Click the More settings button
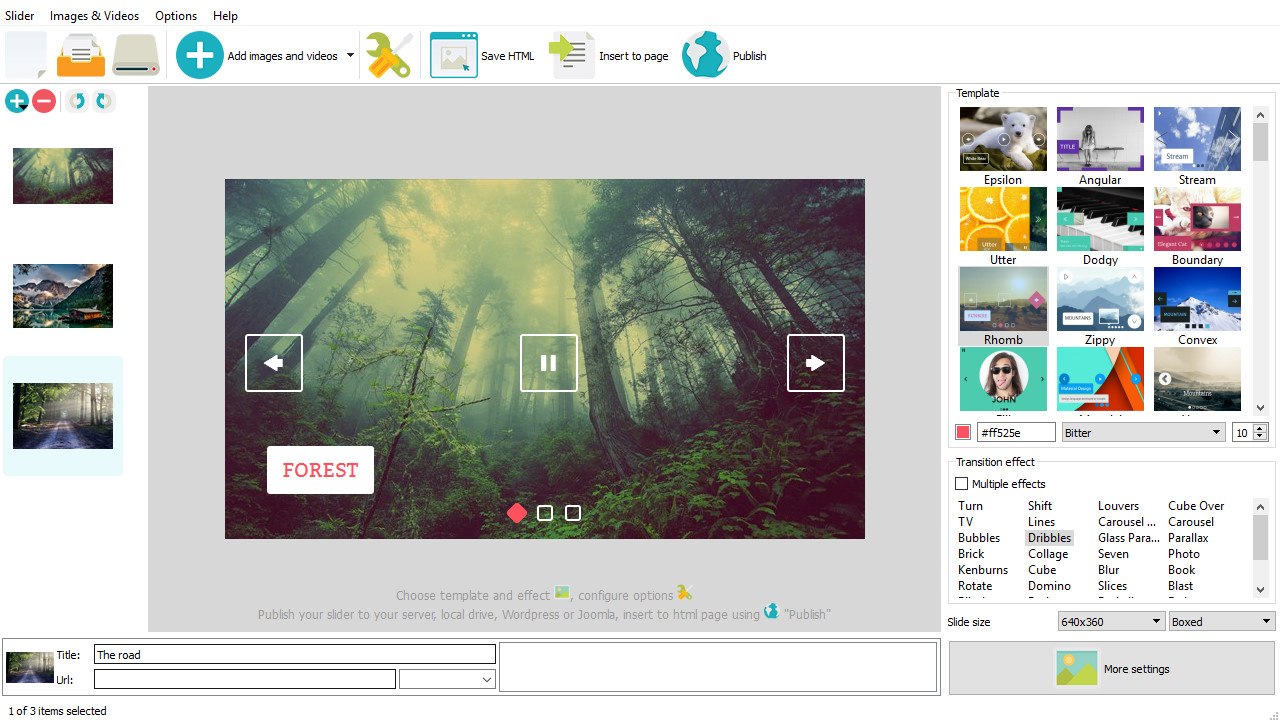 [1112, 669]
